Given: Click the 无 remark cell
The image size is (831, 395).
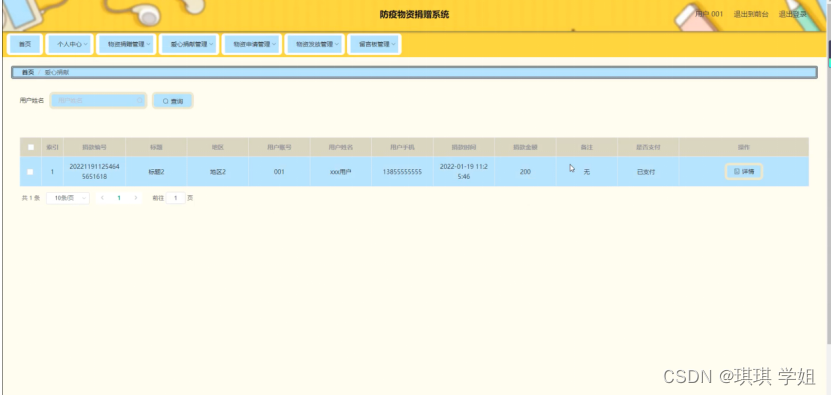Looking at the screenshot, I should tap(587, 172).
